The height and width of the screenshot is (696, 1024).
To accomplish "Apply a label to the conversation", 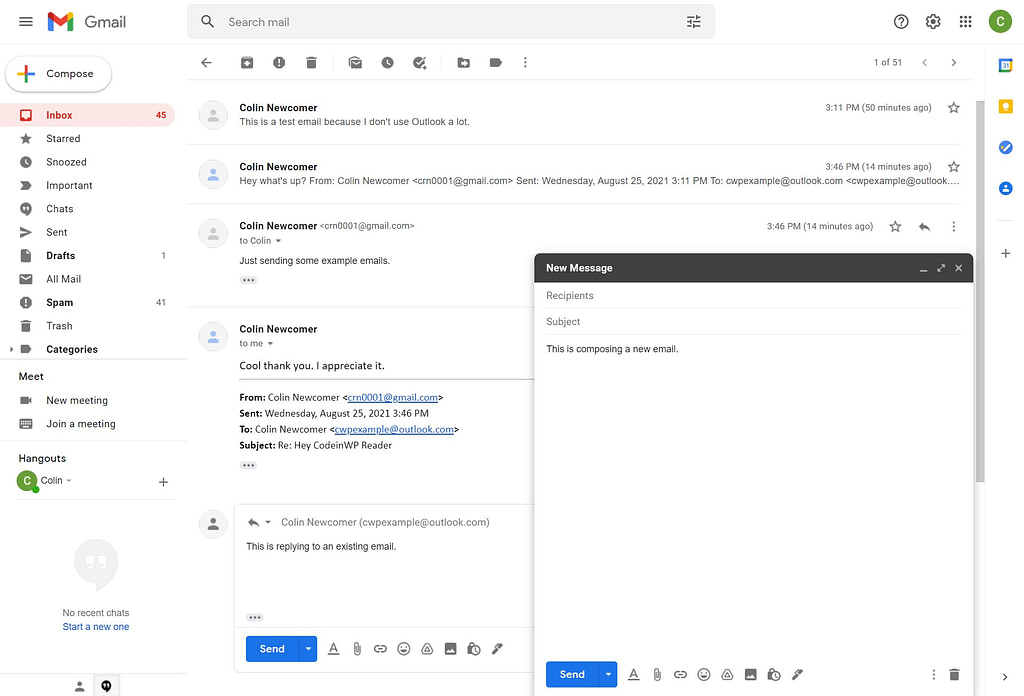I will click(495, 62).
